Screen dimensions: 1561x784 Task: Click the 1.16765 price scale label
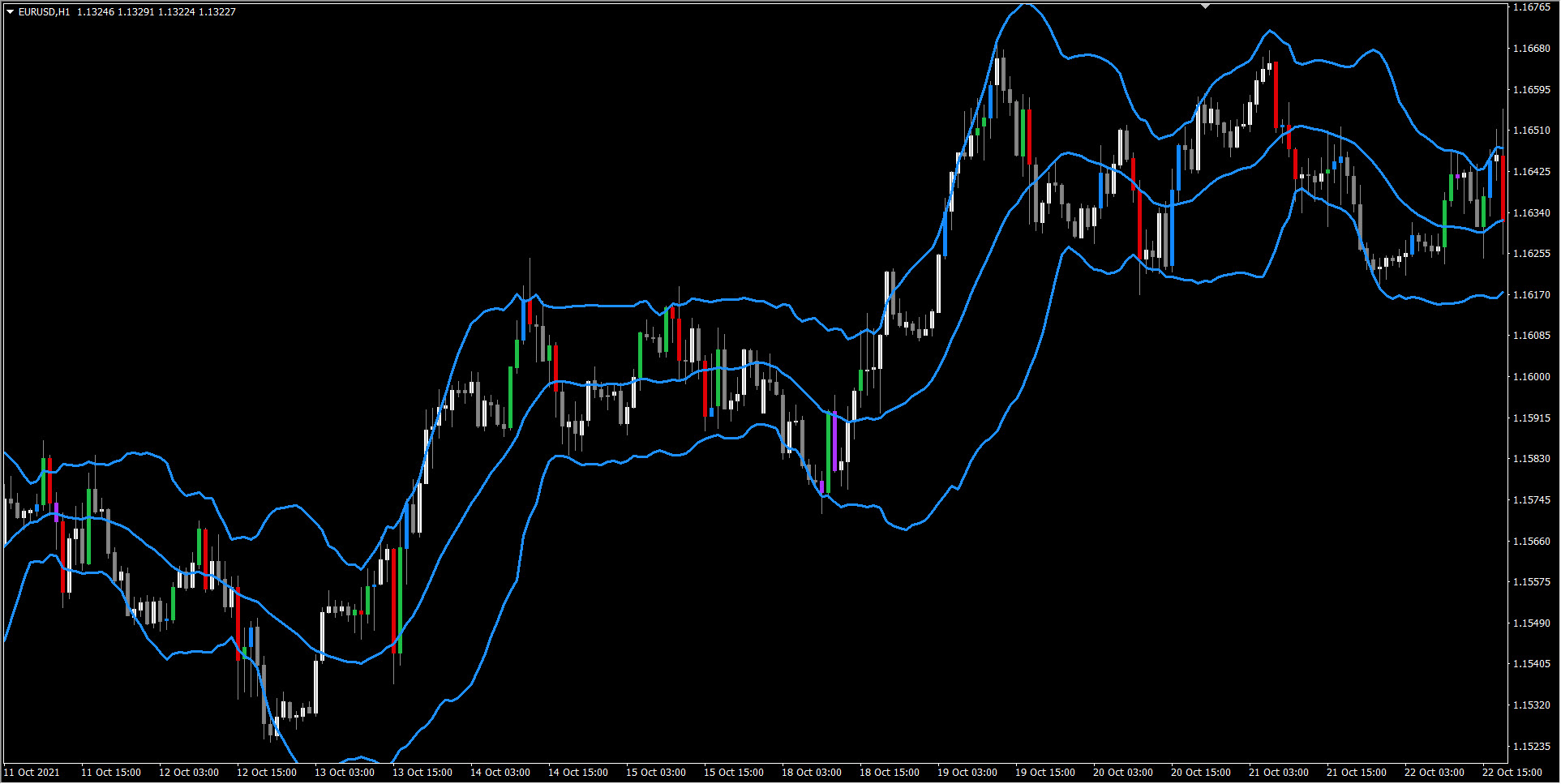coord(1531,7)
